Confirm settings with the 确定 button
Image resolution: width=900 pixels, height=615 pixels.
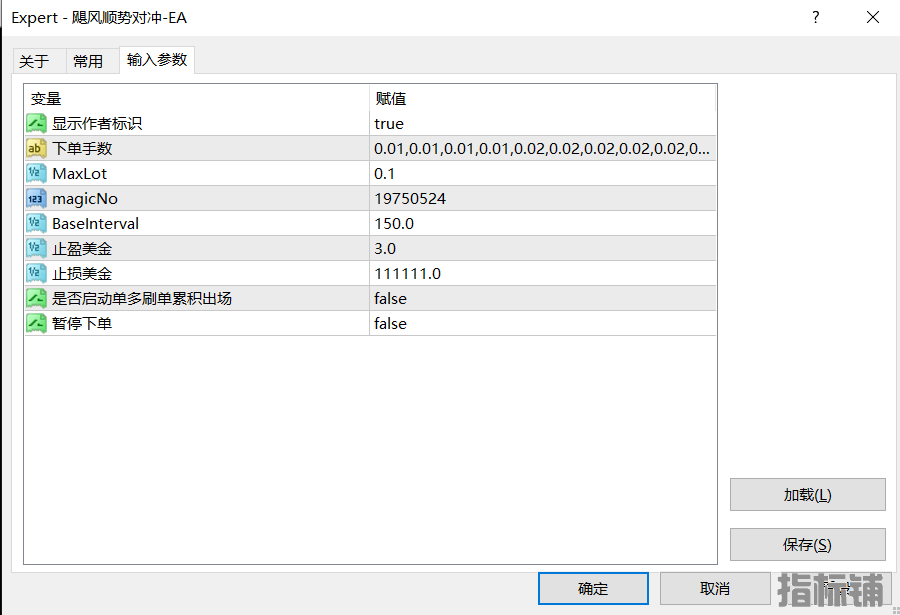pos(593,589)
